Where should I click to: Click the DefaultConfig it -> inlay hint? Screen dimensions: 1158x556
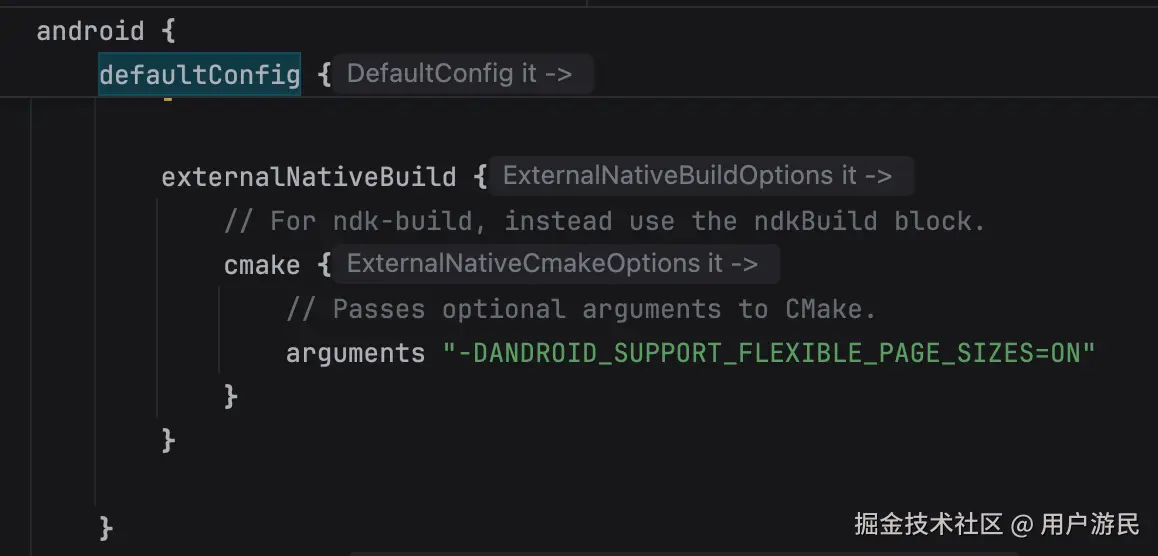tap(459, 74)
